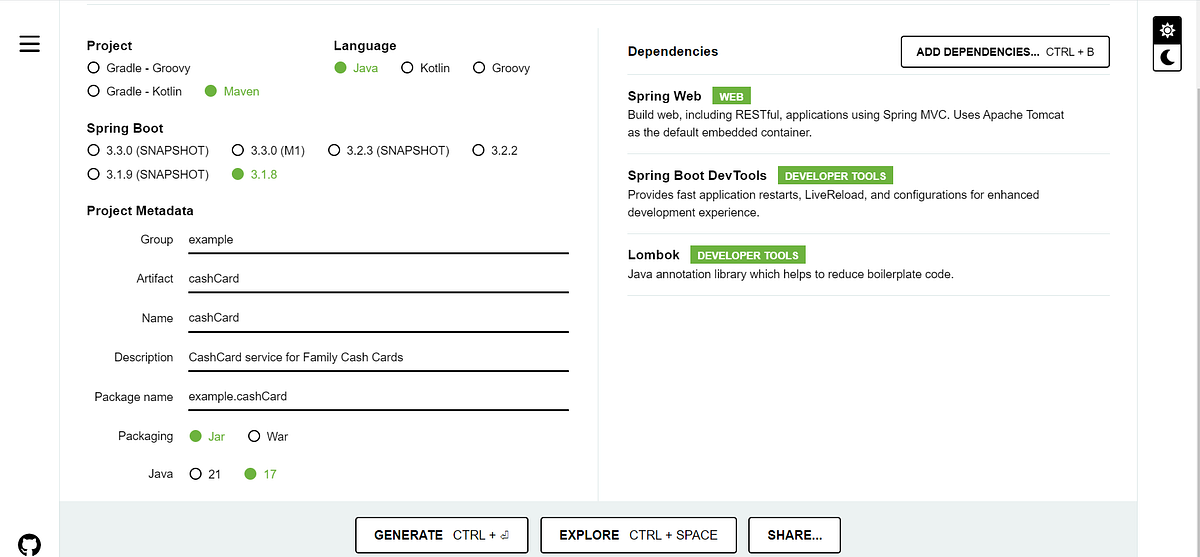This screenshot has width=1200, height=557.
Task: Select Spring Boot 3.3.0 (SNAPSHOT)
Action: pos(148,150)
